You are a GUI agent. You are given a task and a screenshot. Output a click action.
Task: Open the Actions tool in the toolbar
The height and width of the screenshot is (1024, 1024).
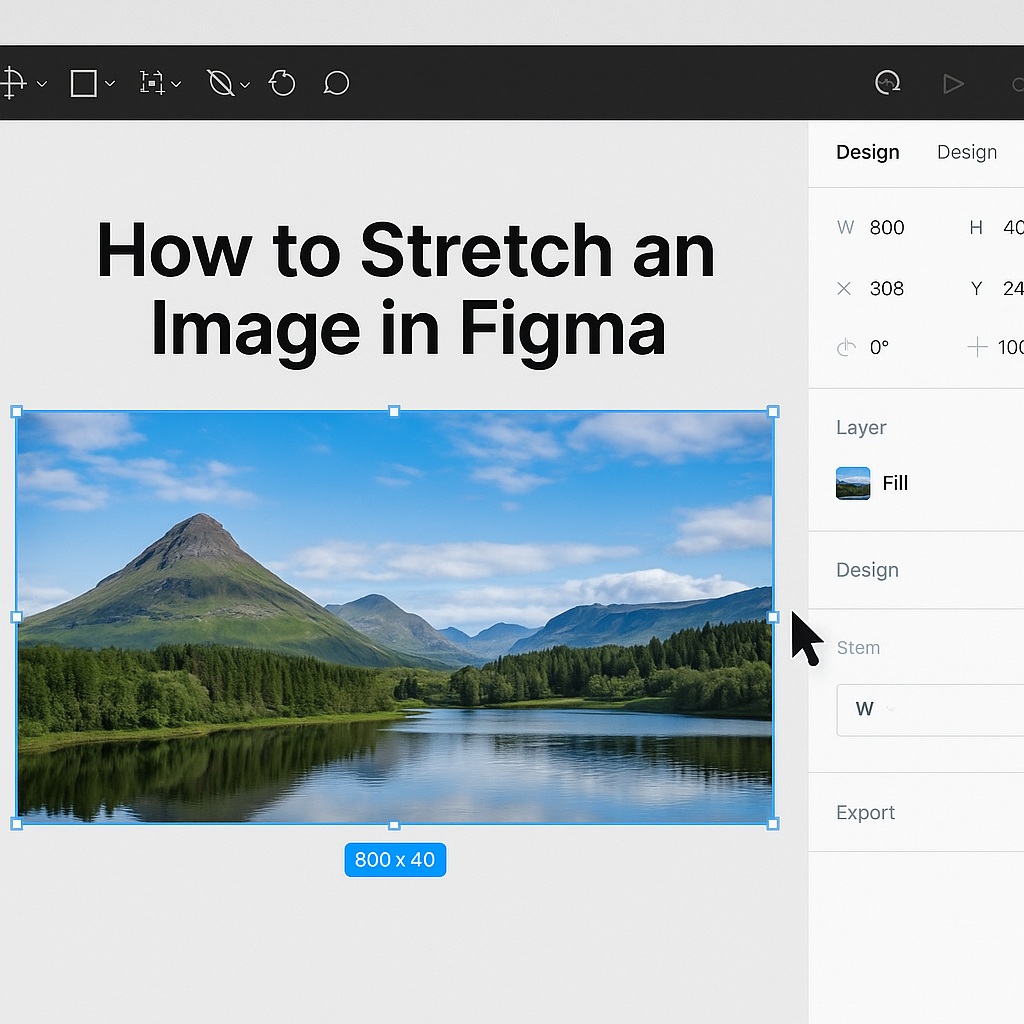(x=282, y=83)
